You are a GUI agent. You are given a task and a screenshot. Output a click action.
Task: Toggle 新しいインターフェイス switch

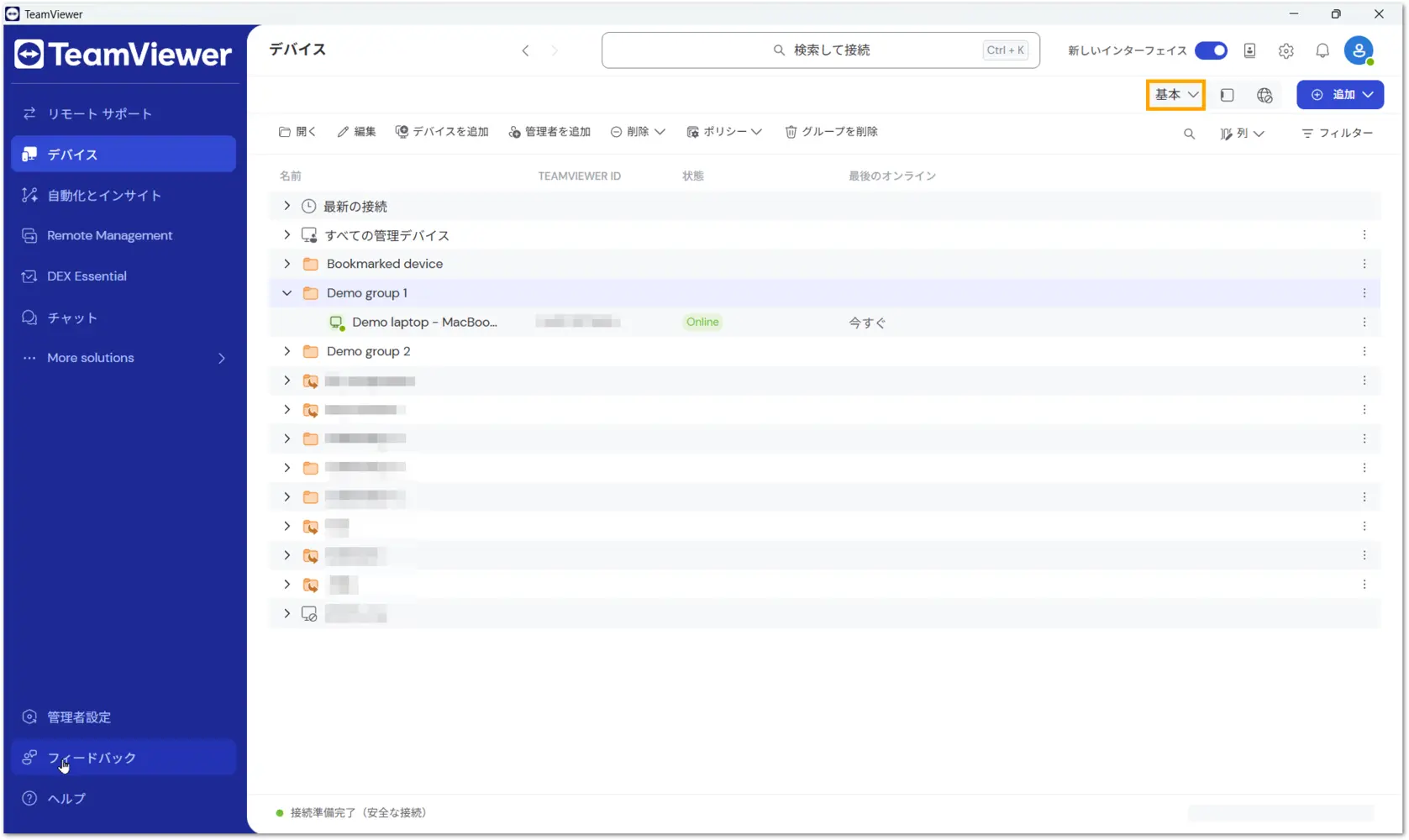click(x=1211, y=50)
